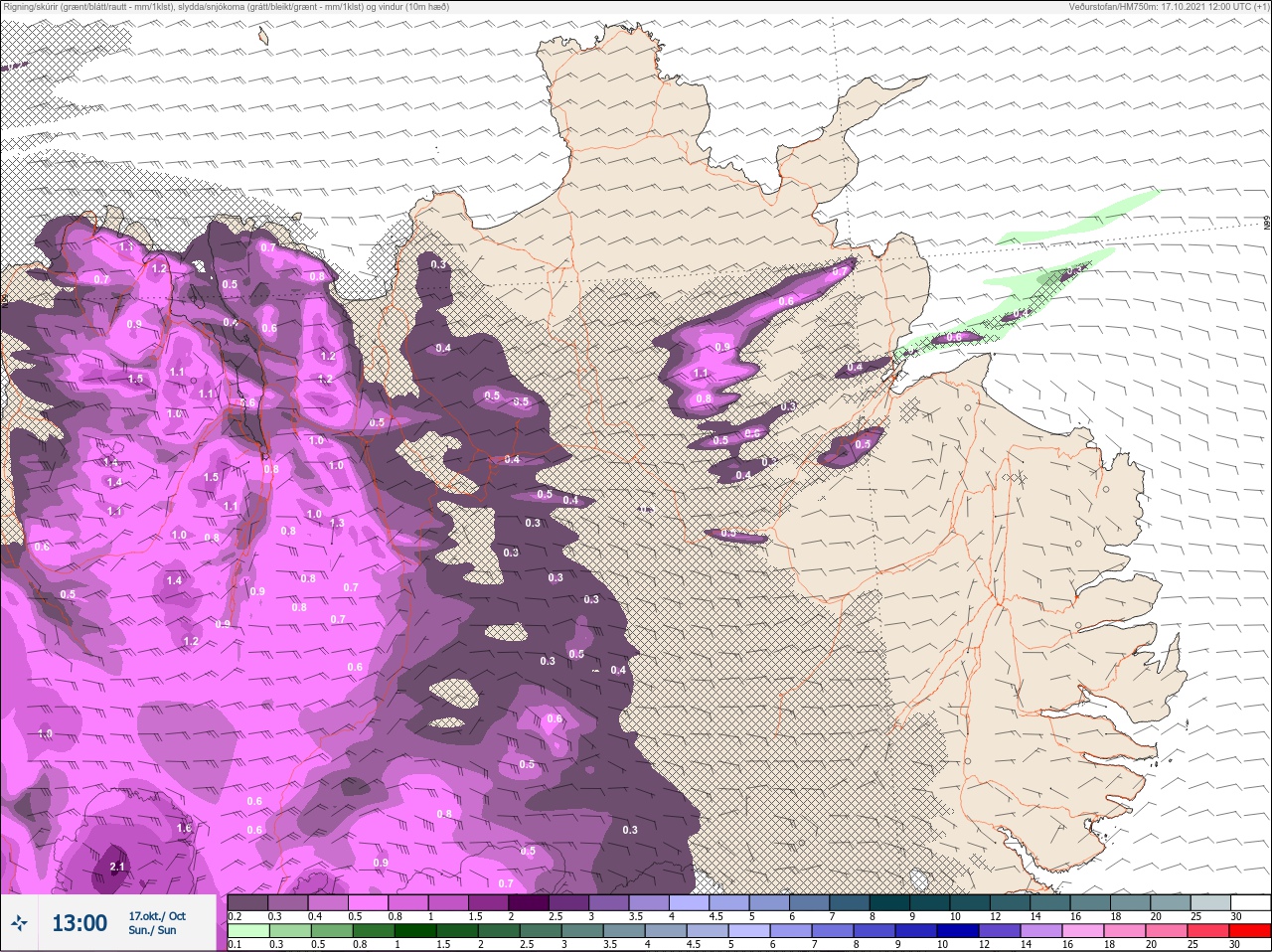Image resolution: width=1272 pixels, height=952 pixels.
Task: Click the '1.3' precipitation value on the map
Action: 337,523
